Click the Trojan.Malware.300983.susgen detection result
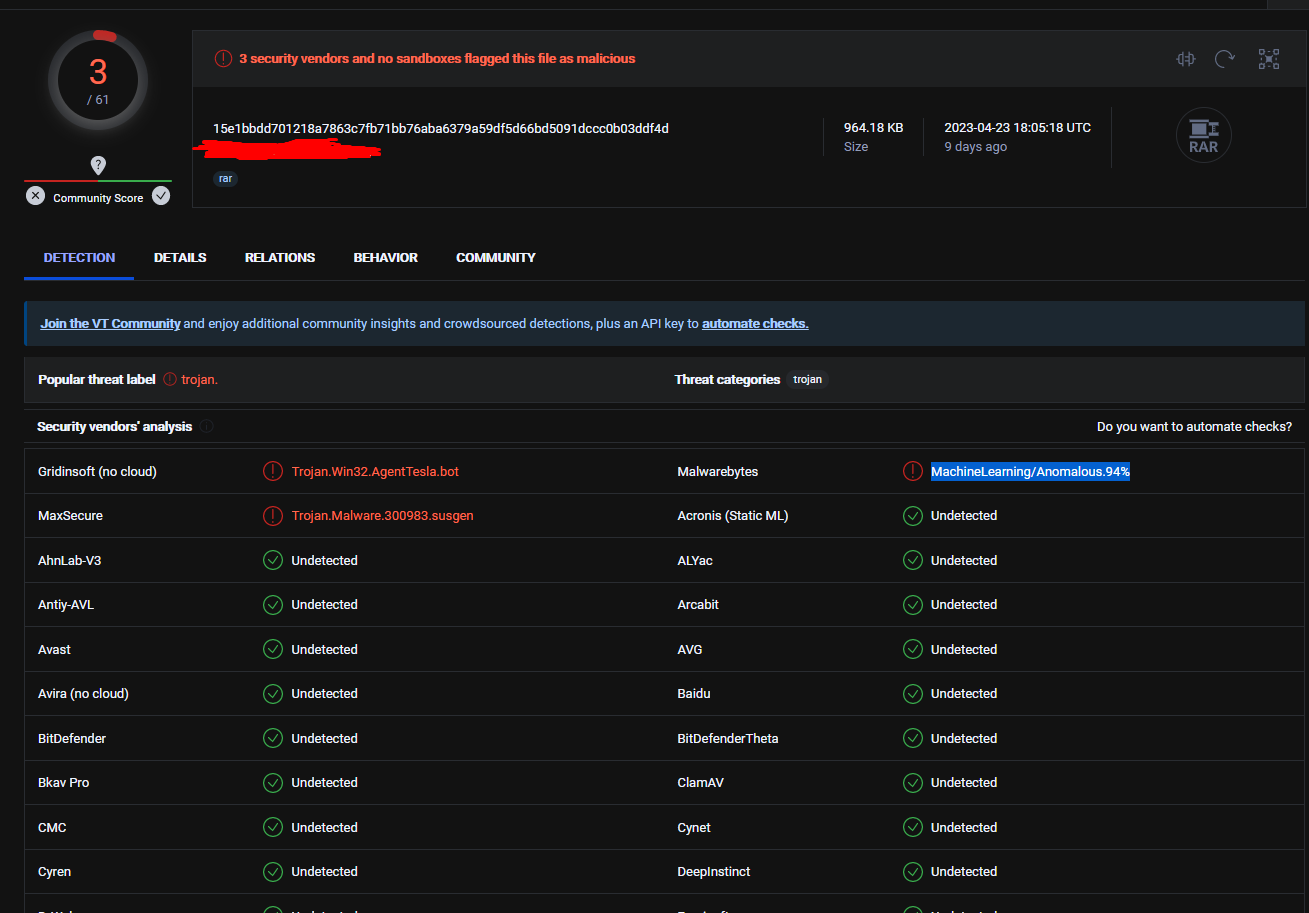The height and width of the screenshot is (913, 1309). coord(383,516)
